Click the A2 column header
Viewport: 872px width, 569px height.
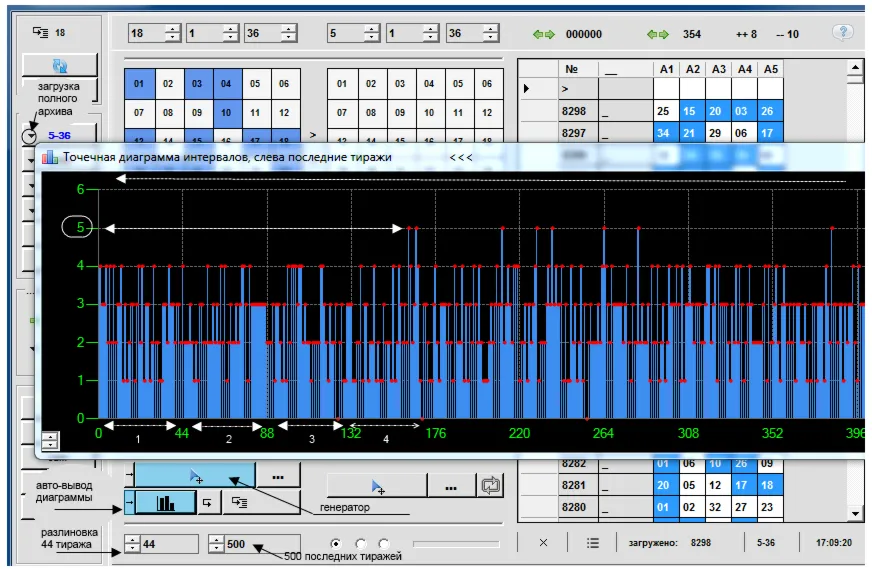tap(692, 69)
